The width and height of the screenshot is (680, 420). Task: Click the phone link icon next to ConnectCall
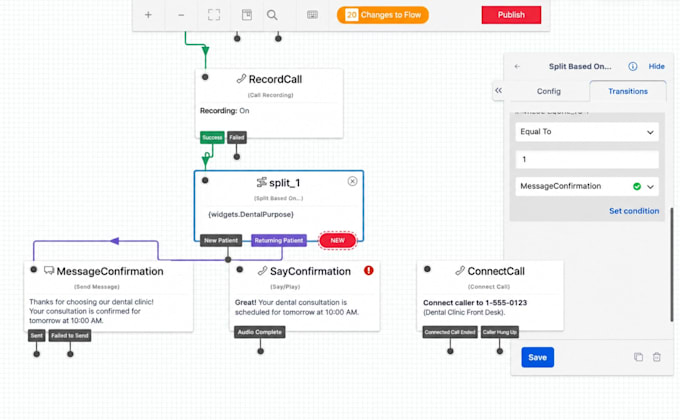click(460, 271)
